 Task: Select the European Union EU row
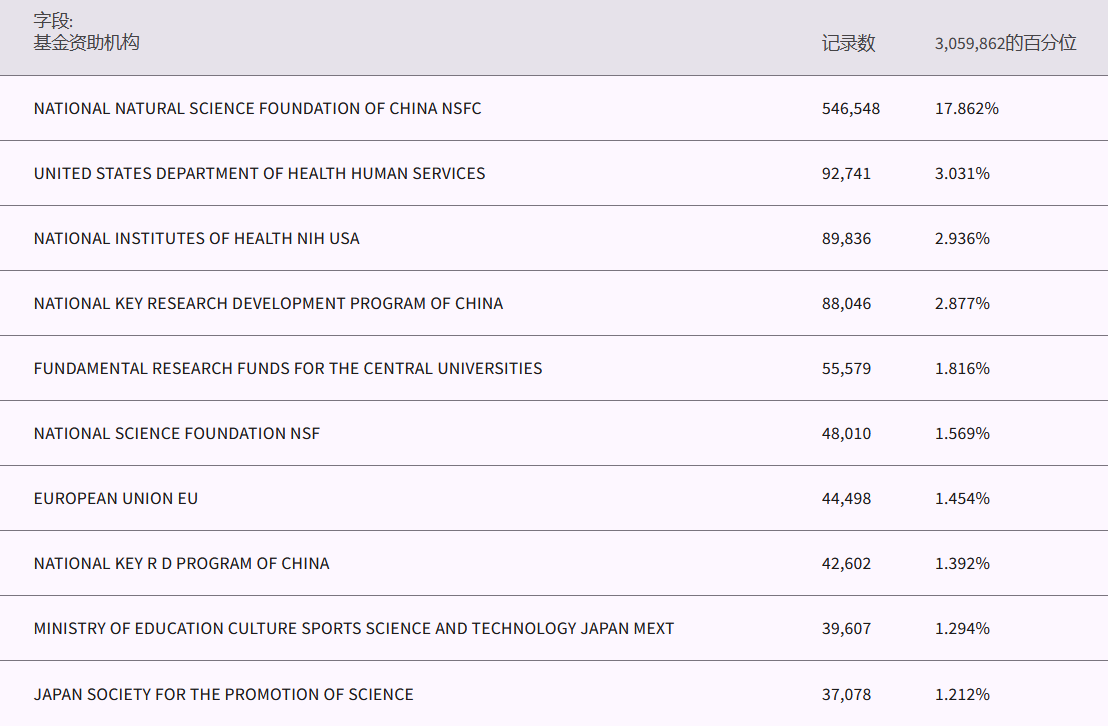point(116,498)
